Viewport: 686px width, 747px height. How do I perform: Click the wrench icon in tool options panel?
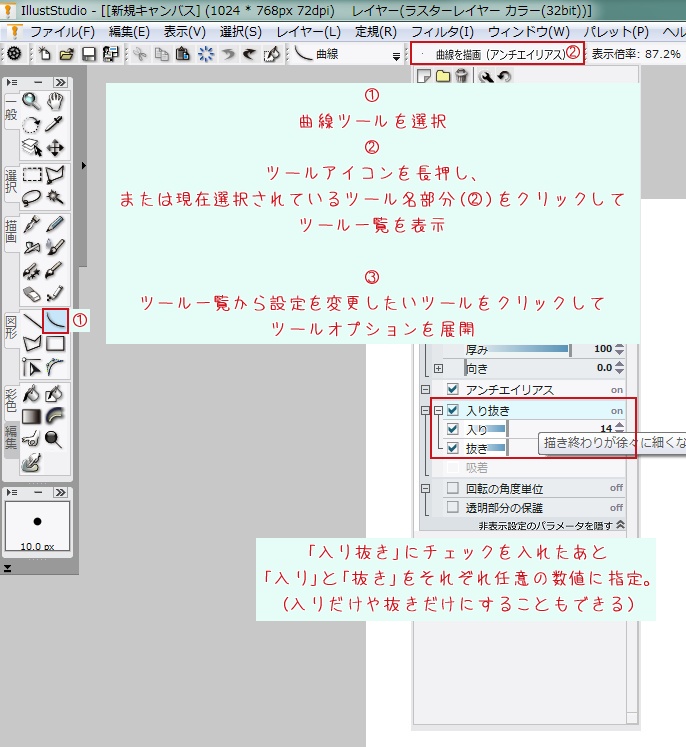pyautogui.click(x=486, y=77)
